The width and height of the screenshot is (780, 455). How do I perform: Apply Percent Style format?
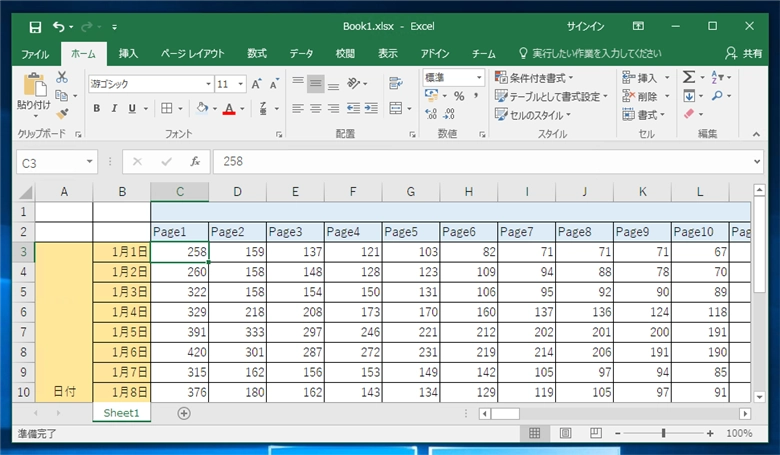pyautogui.click(x=459, y=96)
